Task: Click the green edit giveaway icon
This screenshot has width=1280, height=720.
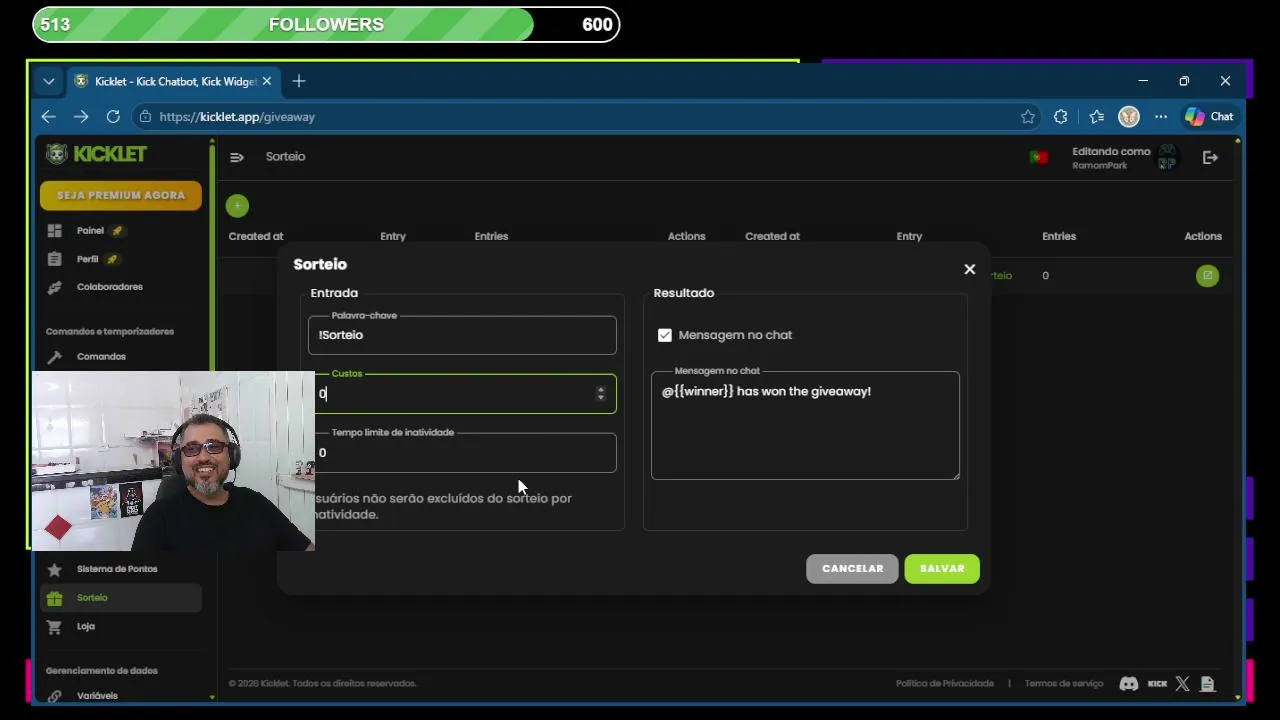Action: pyautogui.click(x=1207, y=276)
